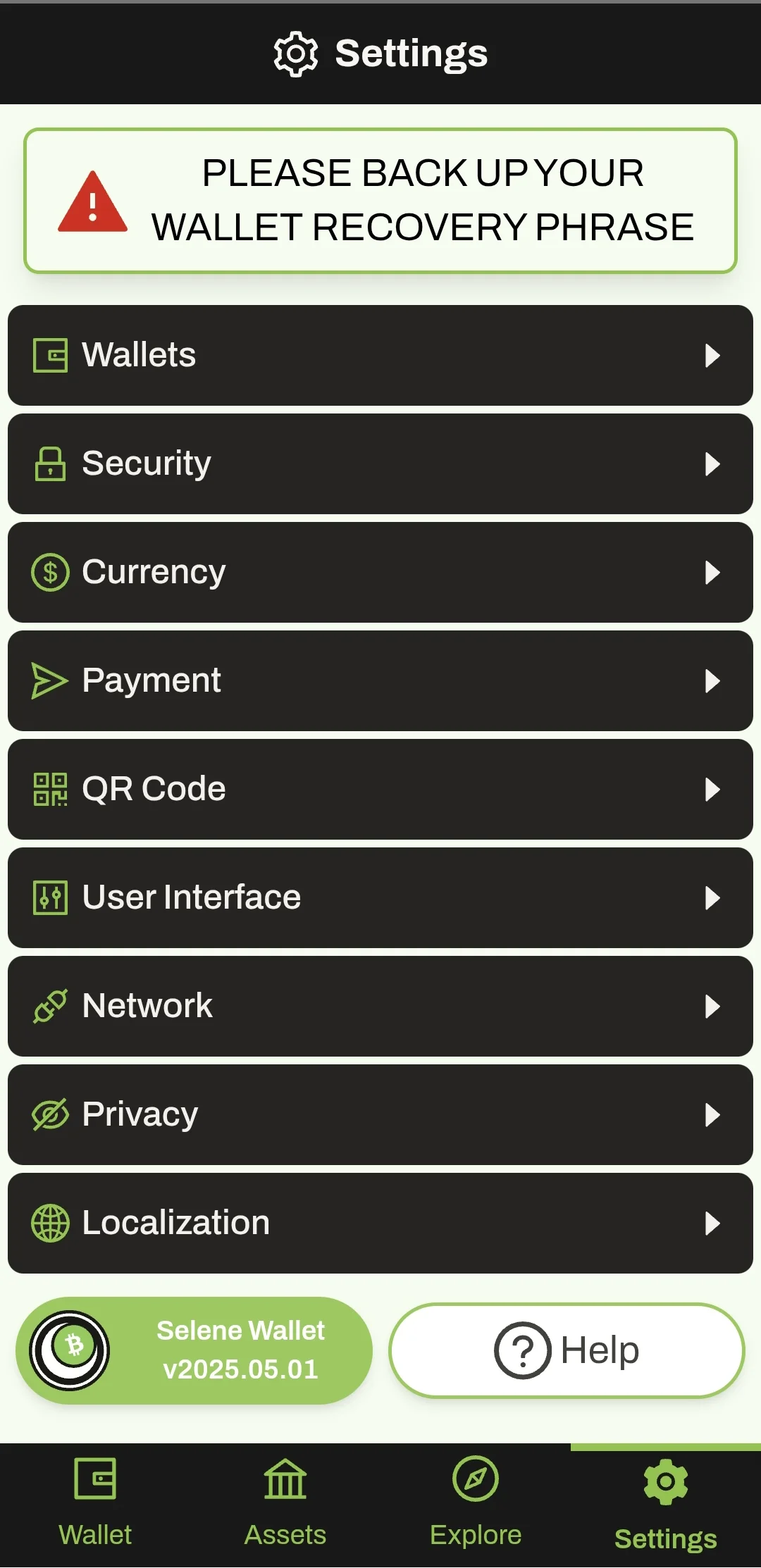Image resolution: width=761 pixels, height=1568 pixels.
Task: Click the crossed-eye Privacy icon
Action: [x=50, y=1114]
